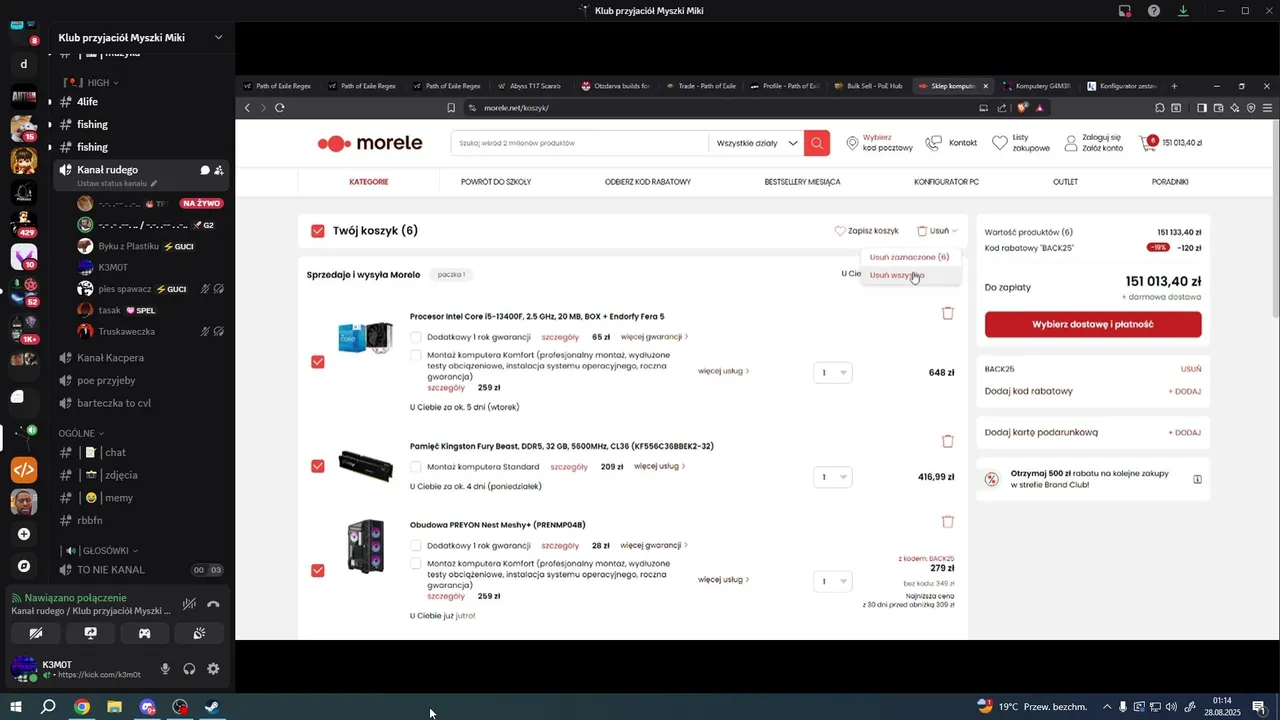Deafen with the Discord headphones icon
This screenshot has height=720, width=1280.
pos(189,669)
